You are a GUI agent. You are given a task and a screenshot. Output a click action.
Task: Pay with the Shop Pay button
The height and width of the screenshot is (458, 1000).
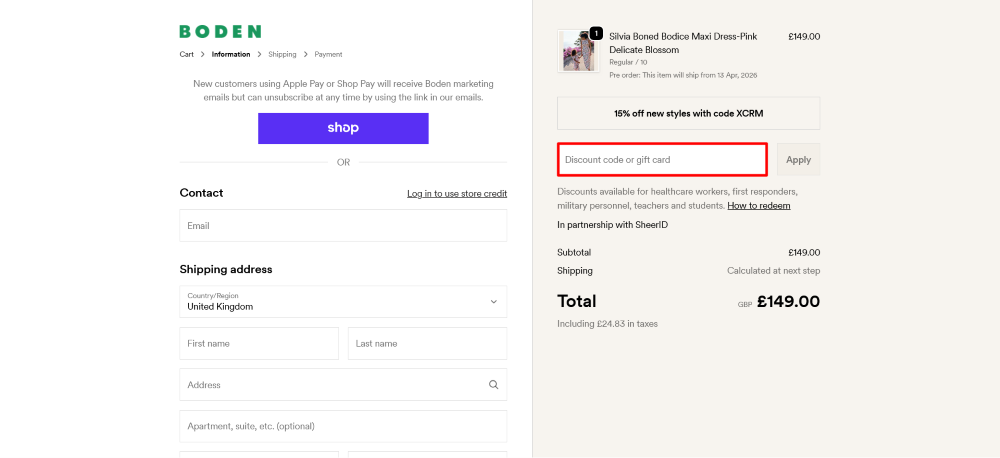(343, 128)
